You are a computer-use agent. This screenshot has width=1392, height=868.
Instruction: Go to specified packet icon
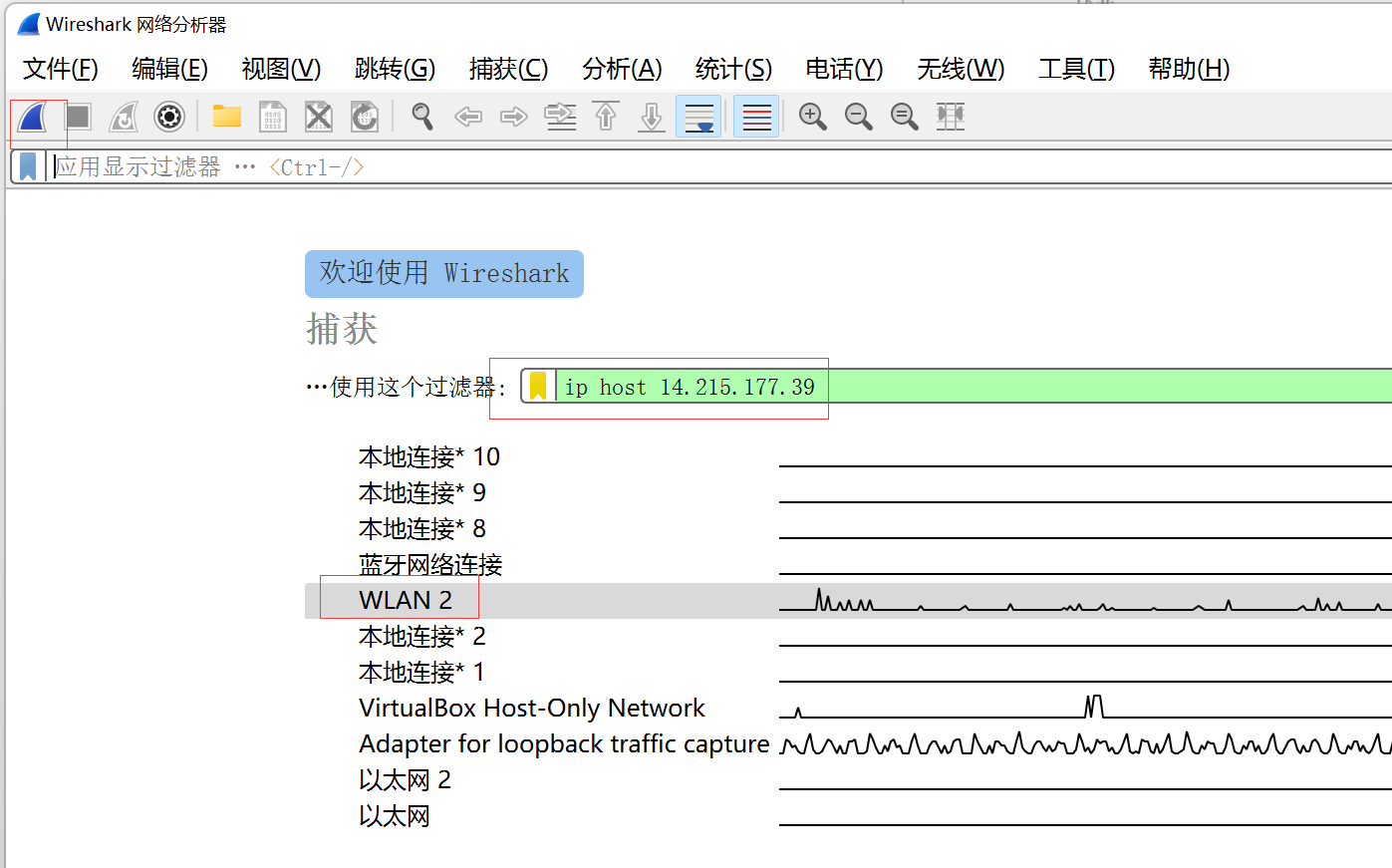point(560,117)
